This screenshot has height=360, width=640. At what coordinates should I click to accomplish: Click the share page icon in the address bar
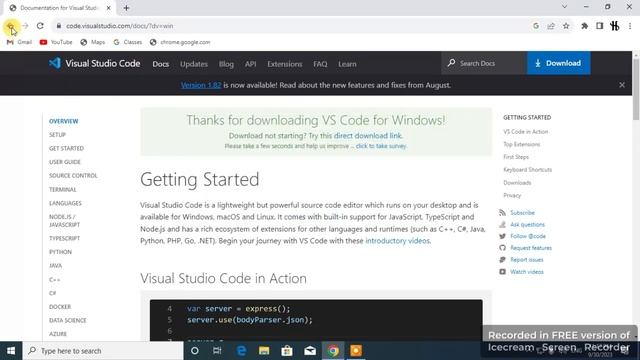[551, 26]
